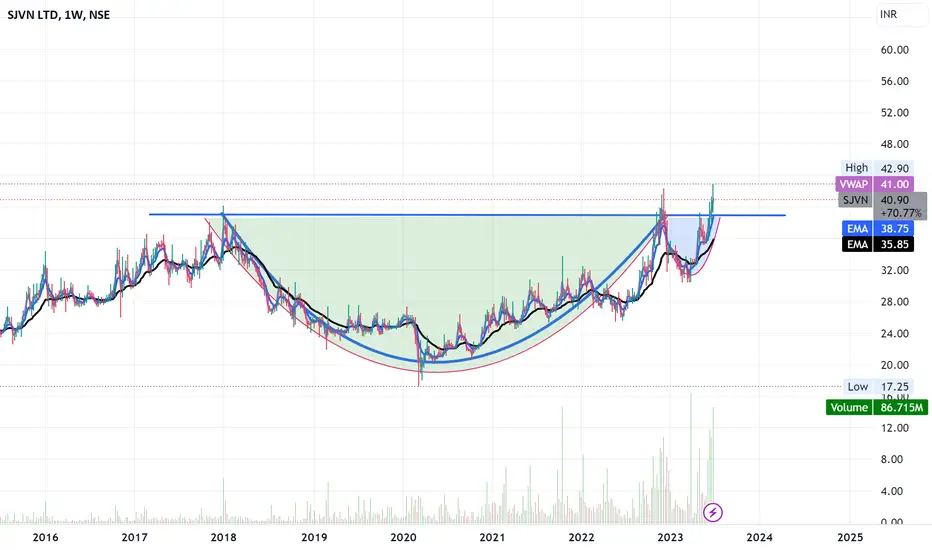
Task: Click the 60.00 price scale value
Action: pos(895,50)
